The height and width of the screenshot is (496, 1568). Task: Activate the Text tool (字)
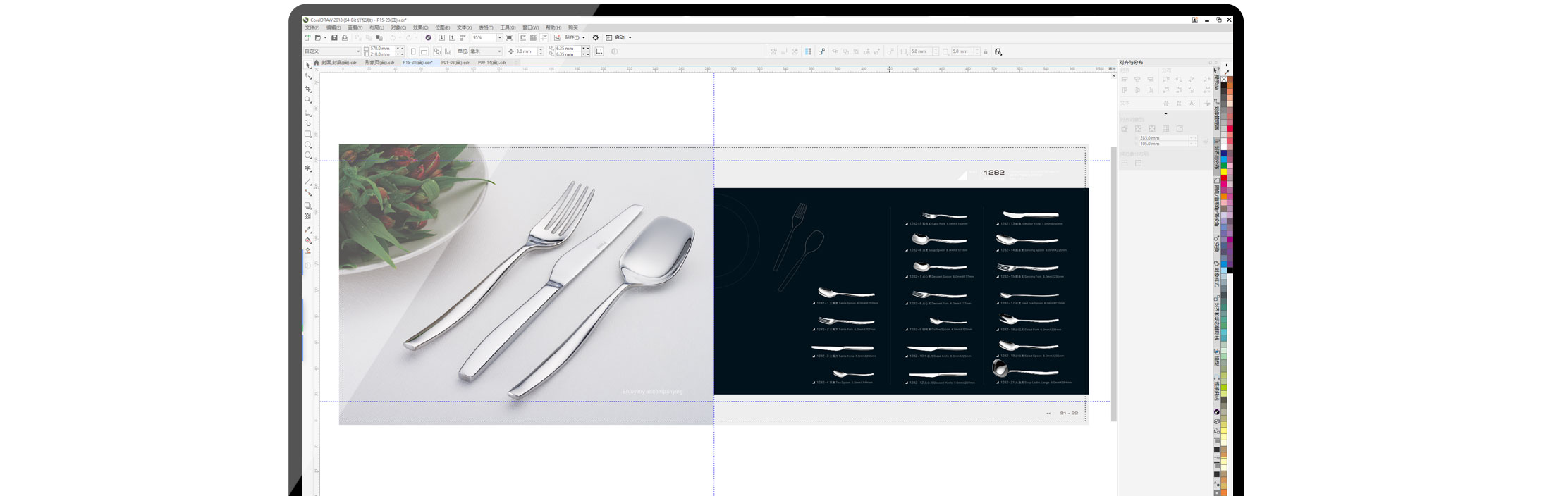tap(308, 169)
